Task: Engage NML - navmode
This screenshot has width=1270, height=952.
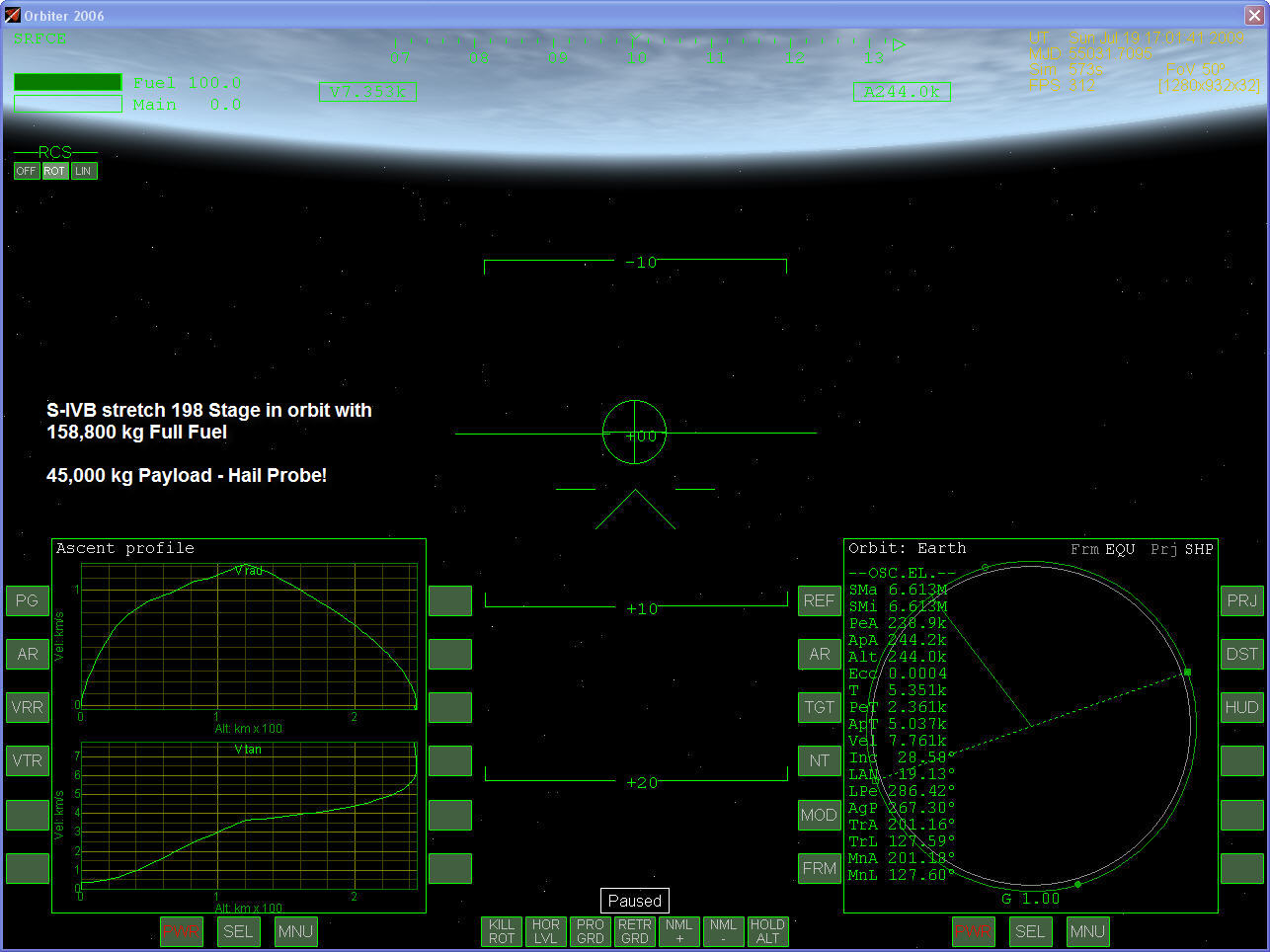Action: click(724, 931)
